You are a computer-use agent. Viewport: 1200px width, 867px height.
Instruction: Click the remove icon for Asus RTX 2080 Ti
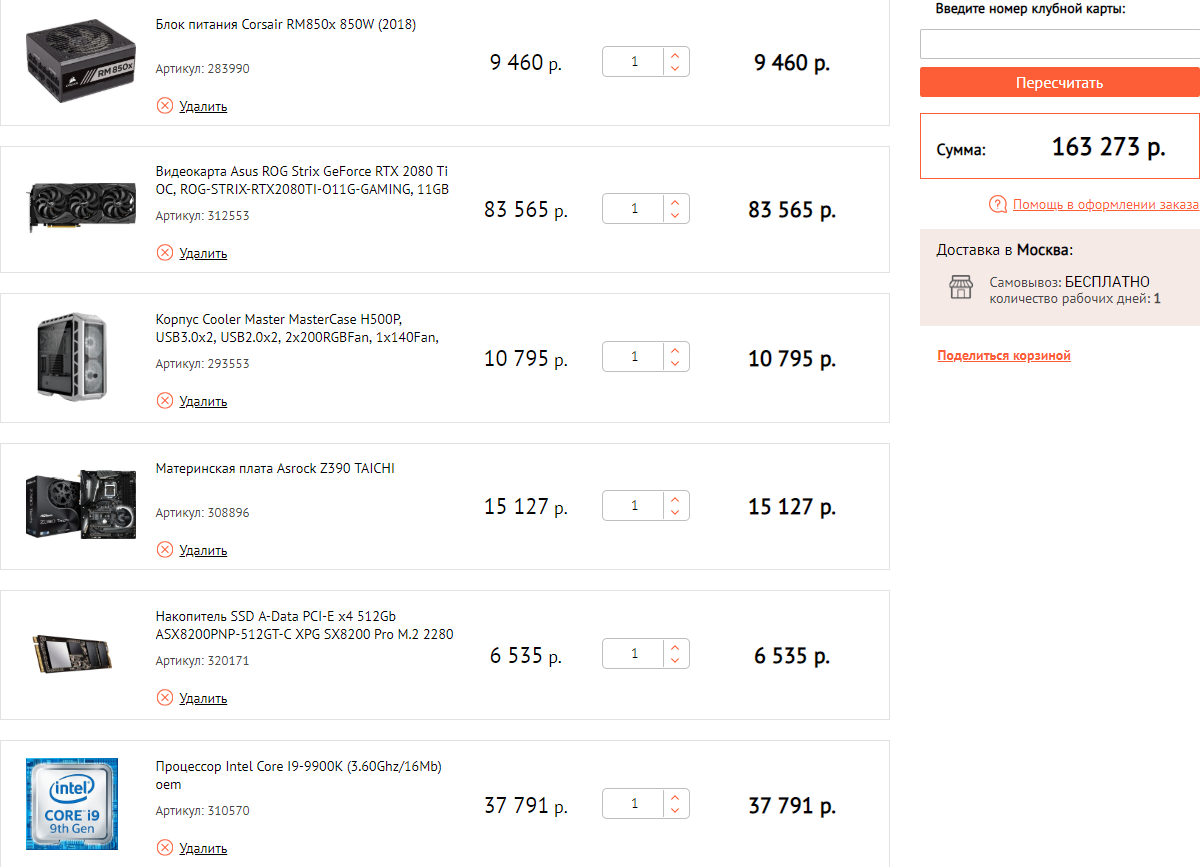(x=165, y=253)
